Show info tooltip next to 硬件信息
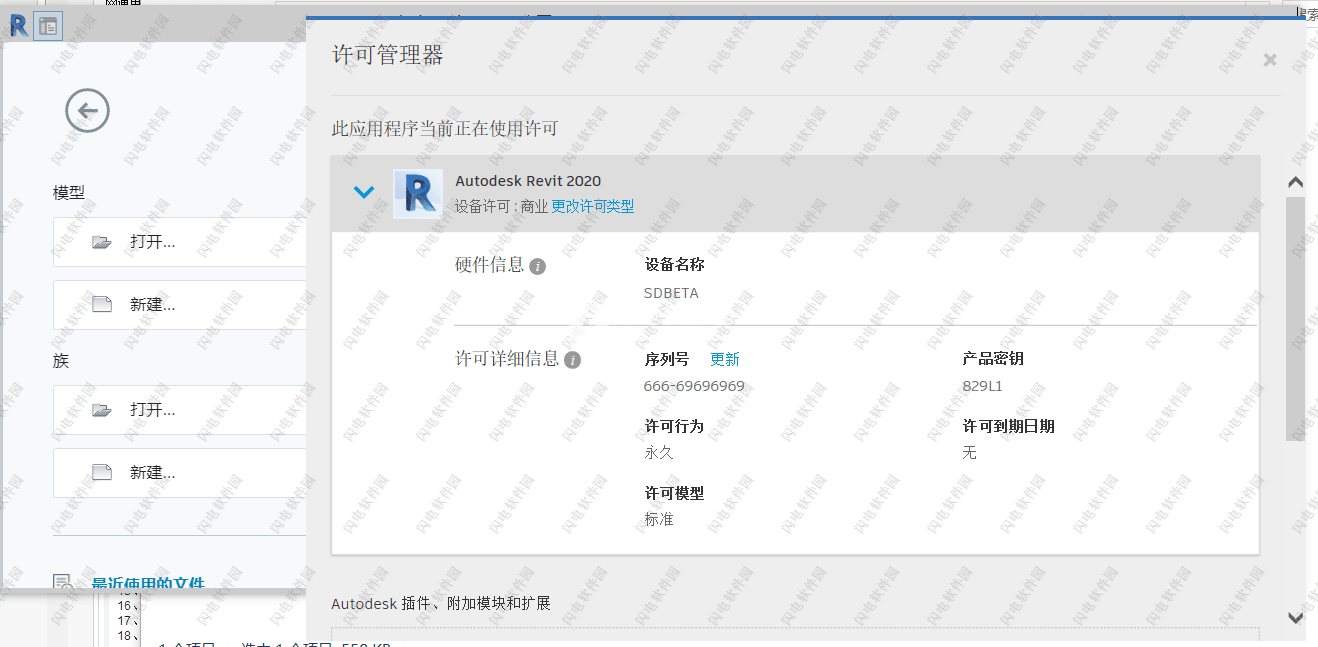Viewport: 1318px width, 647px height. (x=537, y=267)
